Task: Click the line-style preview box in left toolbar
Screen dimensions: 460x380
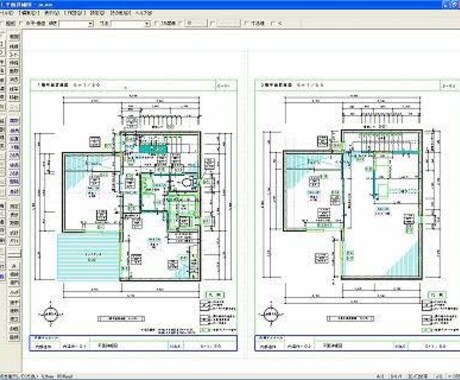Action: click(x=14, y=254)
